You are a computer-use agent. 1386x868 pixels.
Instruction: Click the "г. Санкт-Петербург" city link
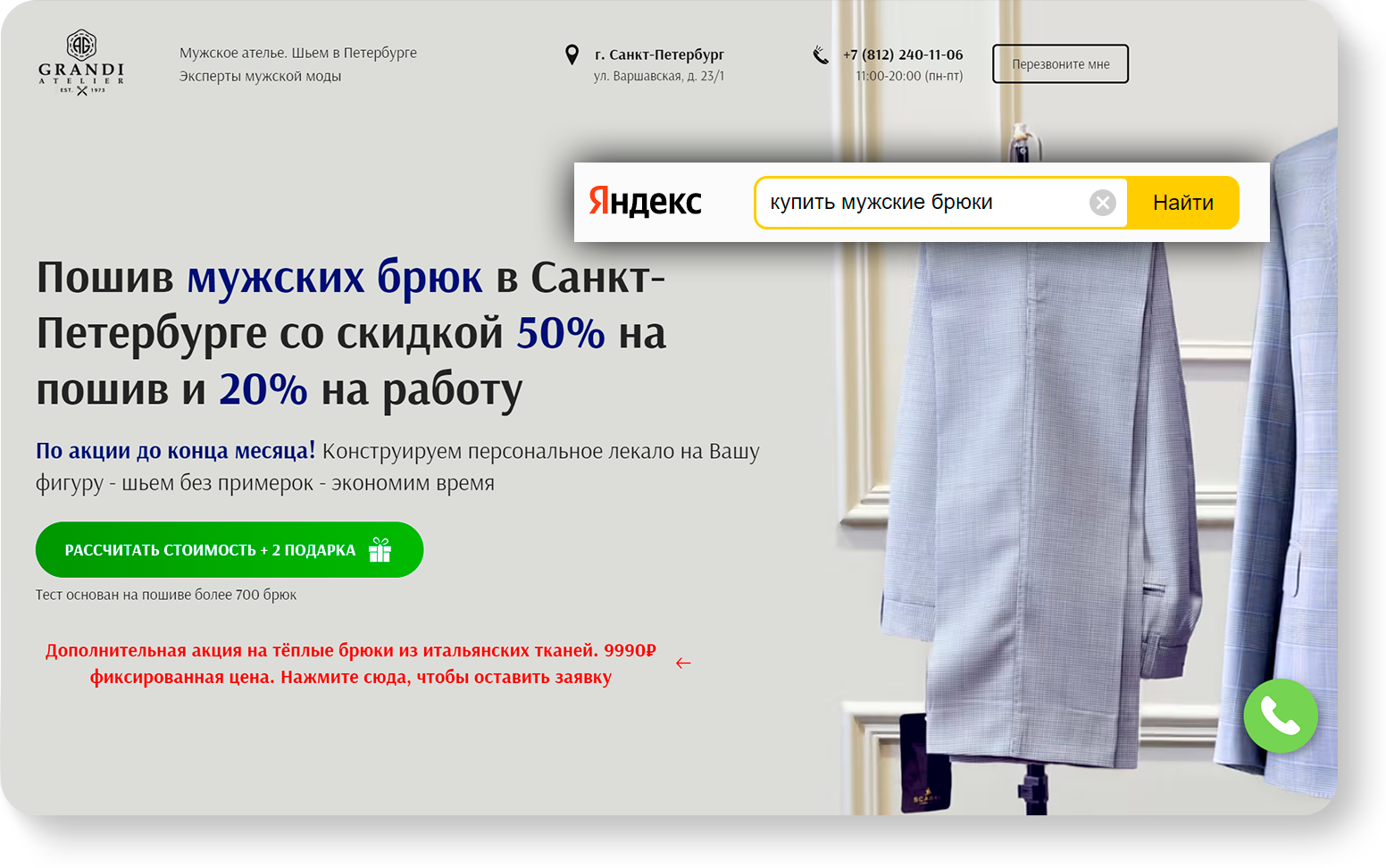pos(658,54)
